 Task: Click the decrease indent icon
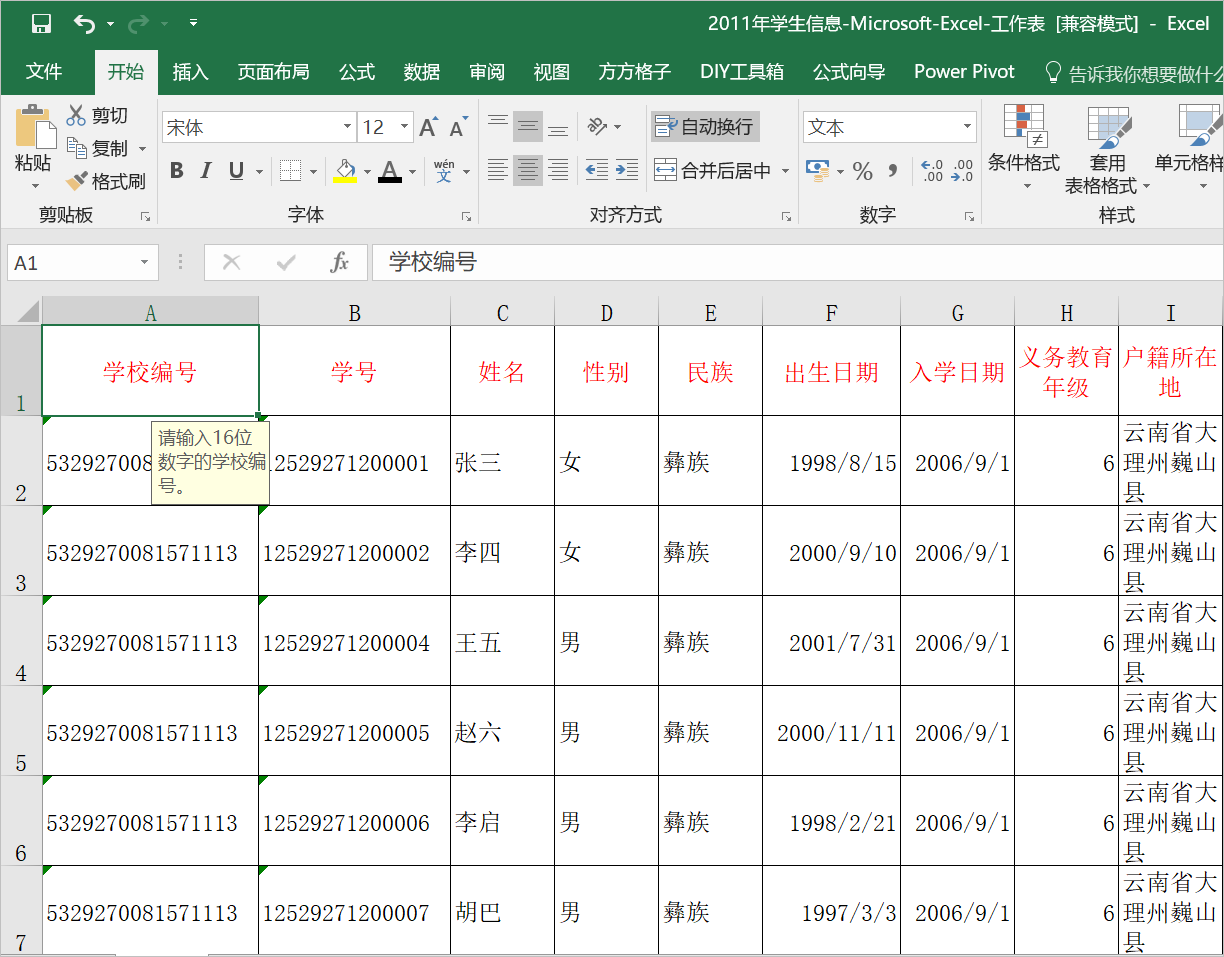point(597,170)
